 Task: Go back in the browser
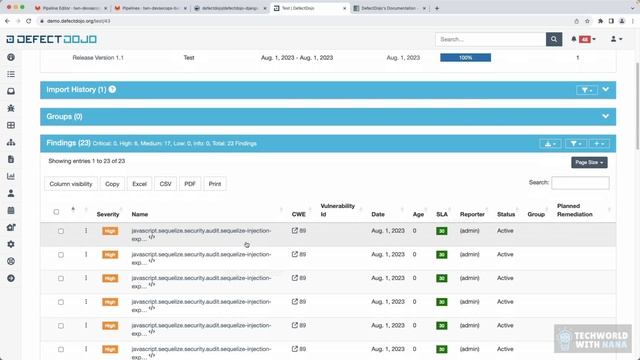point(7,21)
